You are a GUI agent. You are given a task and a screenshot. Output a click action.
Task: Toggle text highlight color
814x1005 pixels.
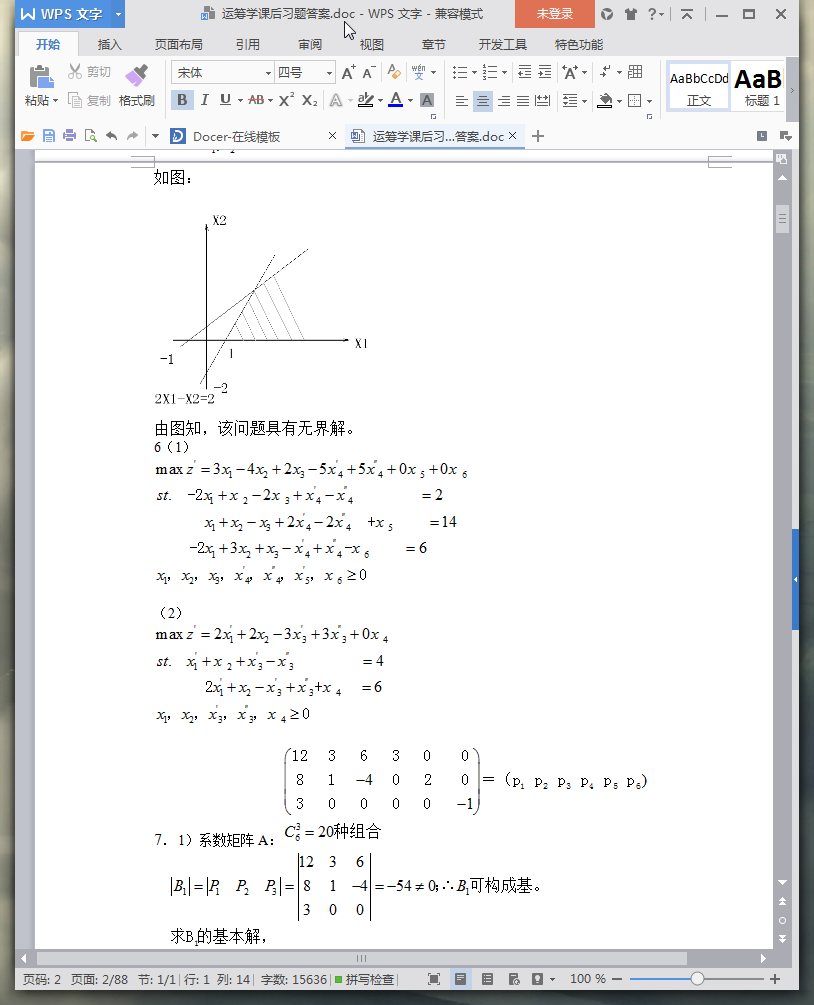click(365, 100)
